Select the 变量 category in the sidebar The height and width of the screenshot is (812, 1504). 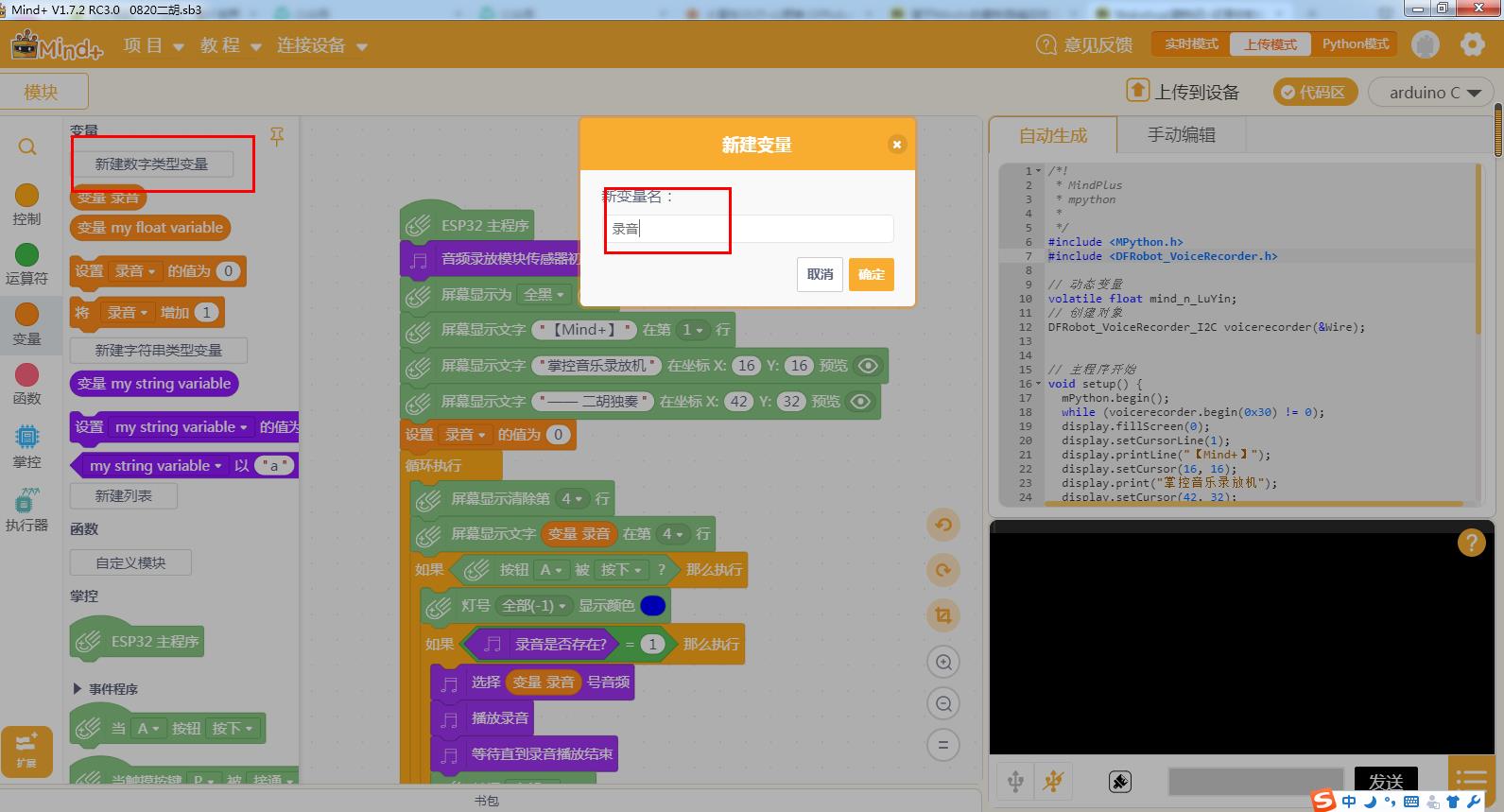click(26, 325)
